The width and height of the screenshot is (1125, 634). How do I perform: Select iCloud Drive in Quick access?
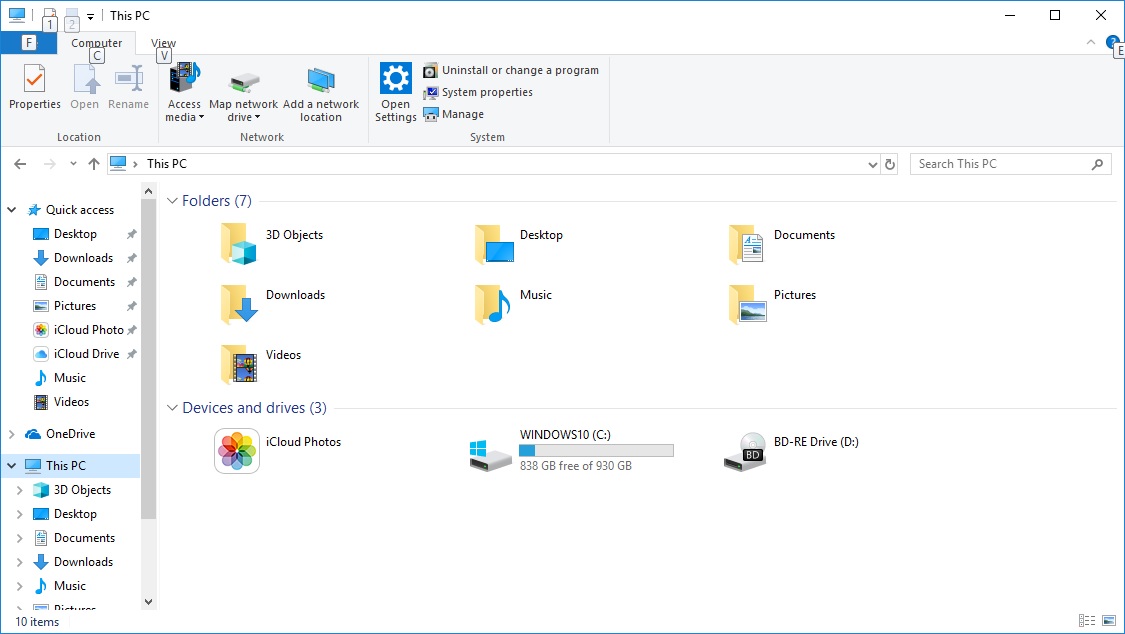point(86,354)
